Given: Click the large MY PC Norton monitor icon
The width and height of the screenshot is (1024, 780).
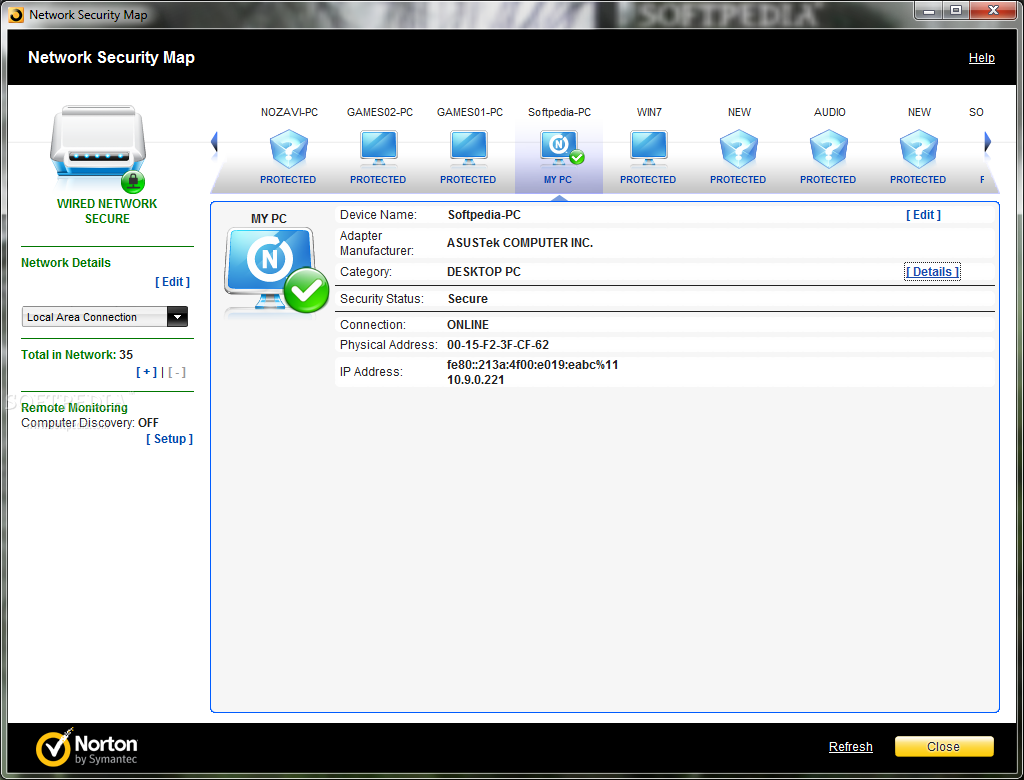Looking at the screenshot, I should 276,270.
